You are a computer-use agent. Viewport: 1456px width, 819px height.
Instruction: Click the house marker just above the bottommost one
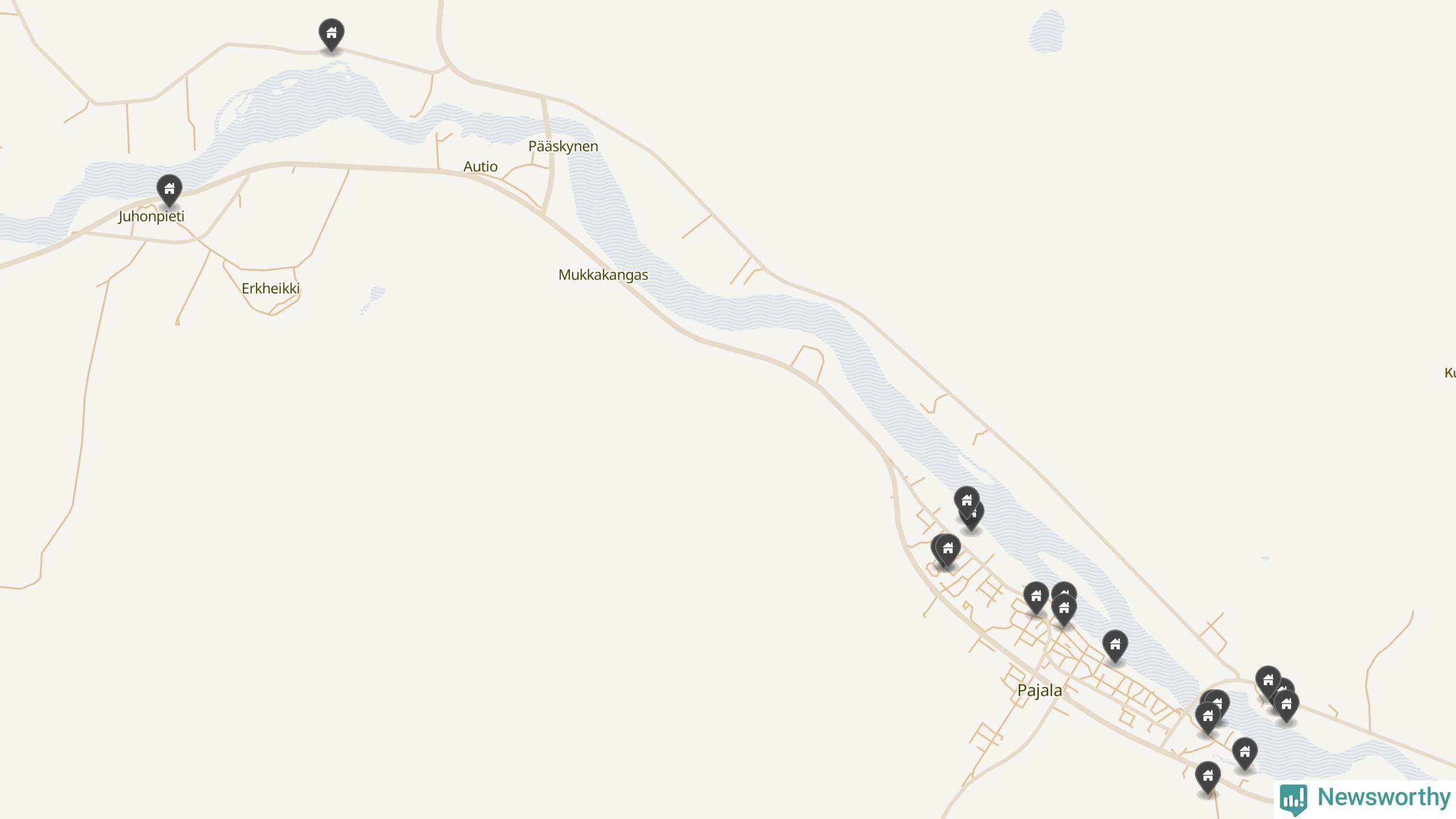point(1245,754)
